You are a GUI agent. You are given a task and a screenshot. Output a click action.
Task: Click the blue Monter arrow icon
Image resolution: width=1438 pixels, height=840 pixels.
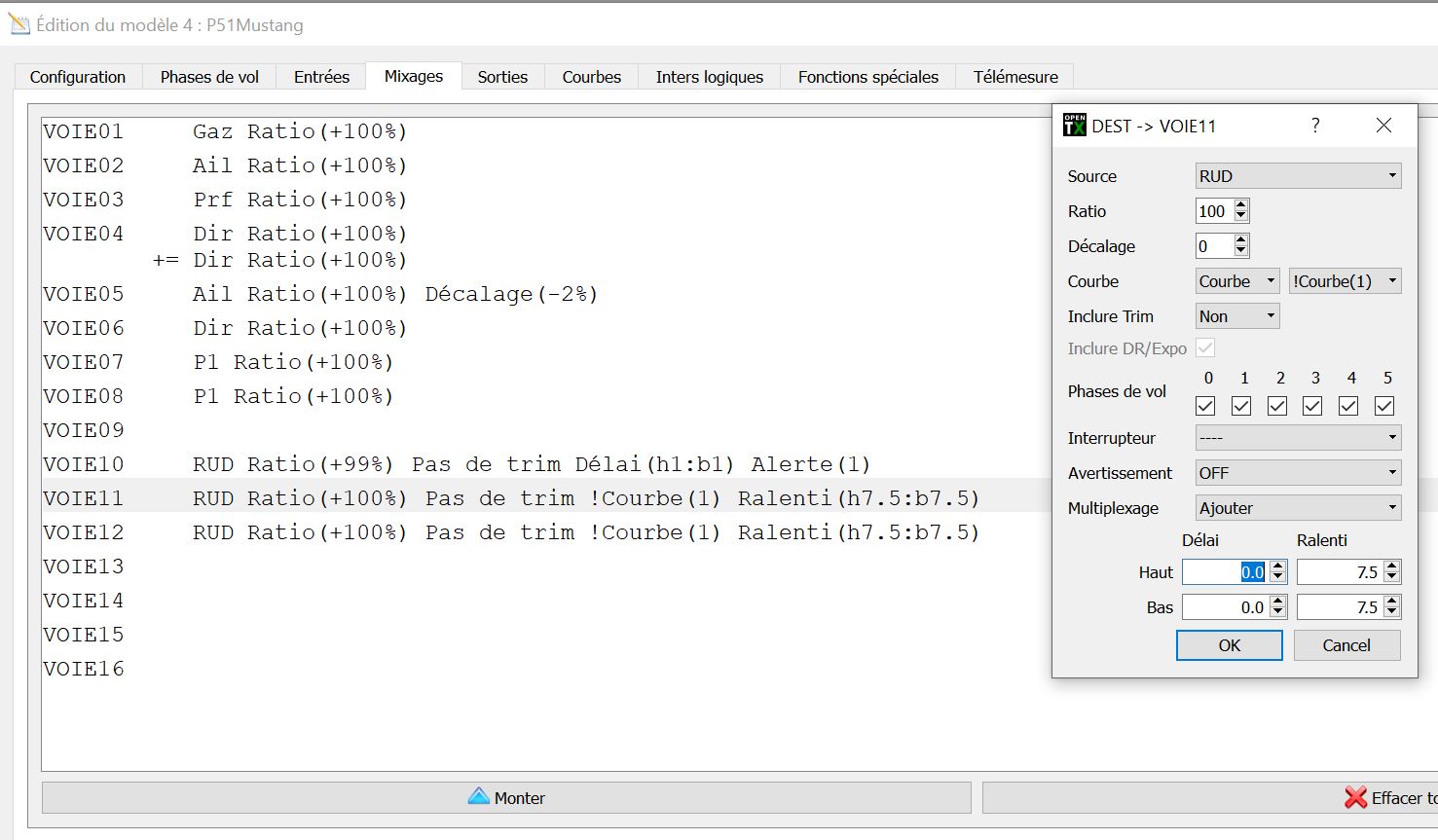(480, 797)
